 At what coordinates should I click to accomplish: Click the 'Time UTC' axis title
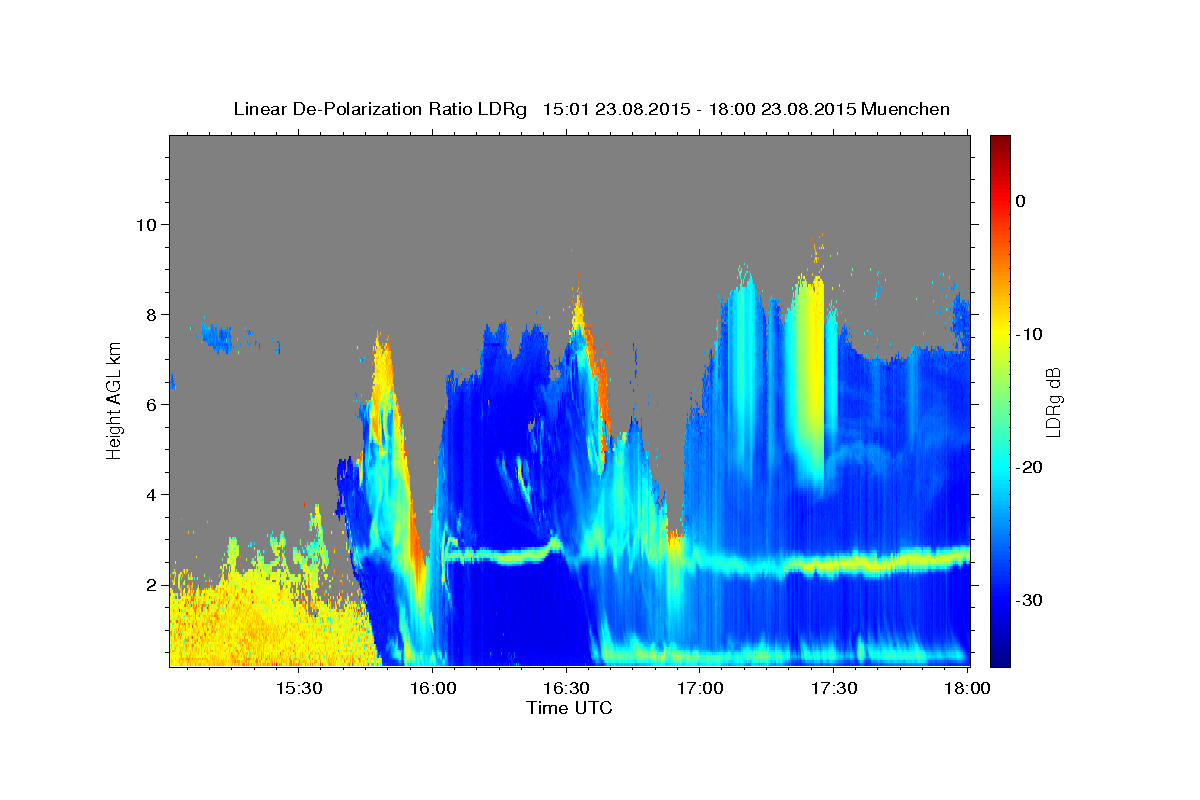tap(569, 709)
